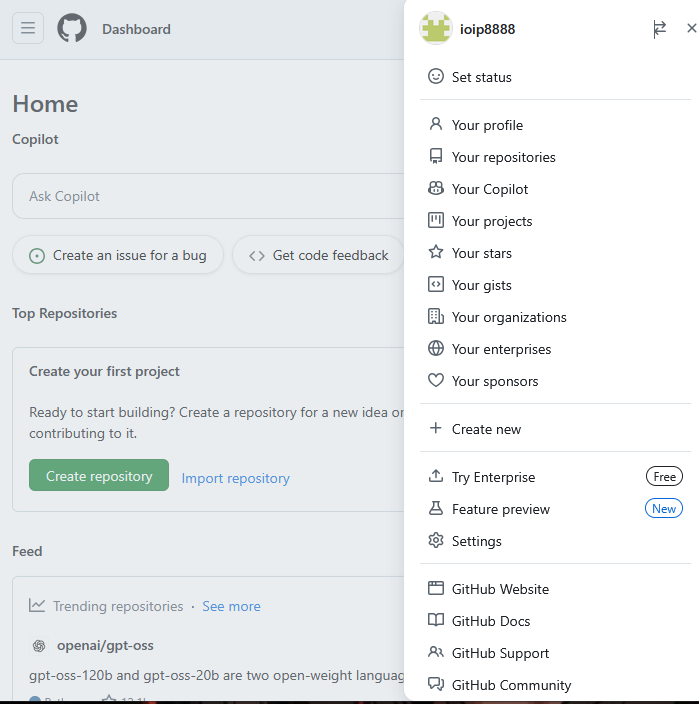Select Create an issue for a bug
This screenshot has width=699, height=704.
118,255
